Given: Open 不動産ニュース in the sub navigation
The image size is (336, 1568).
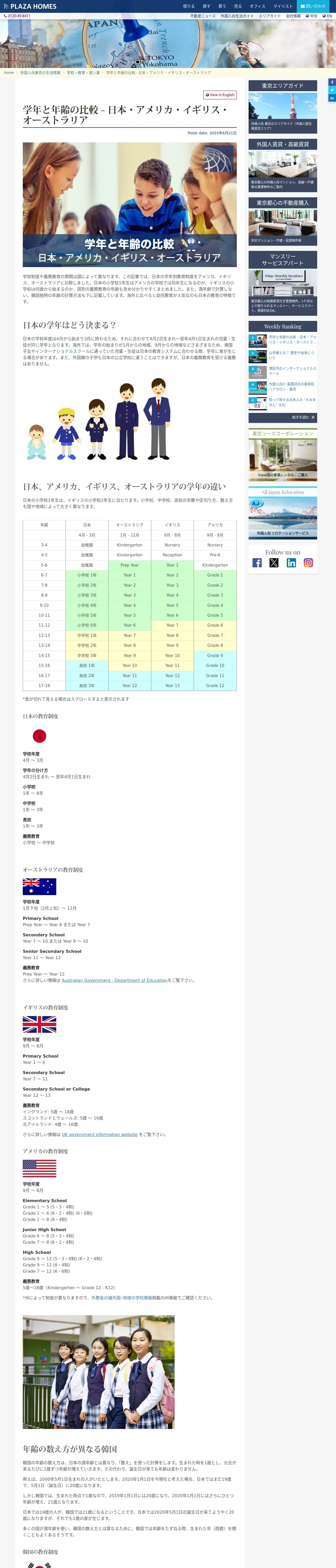Looking at the screenshot, I should tap(203, 16).
